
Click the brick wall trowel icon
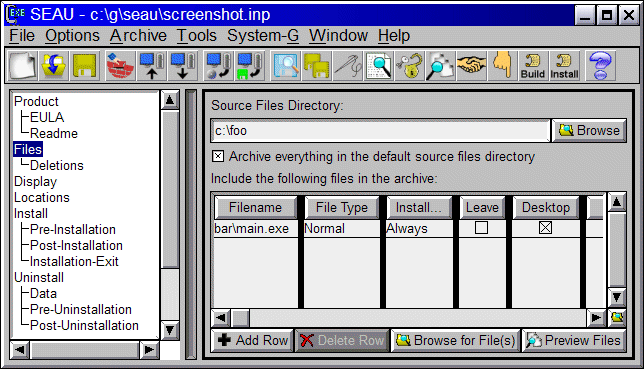[120, 66]
